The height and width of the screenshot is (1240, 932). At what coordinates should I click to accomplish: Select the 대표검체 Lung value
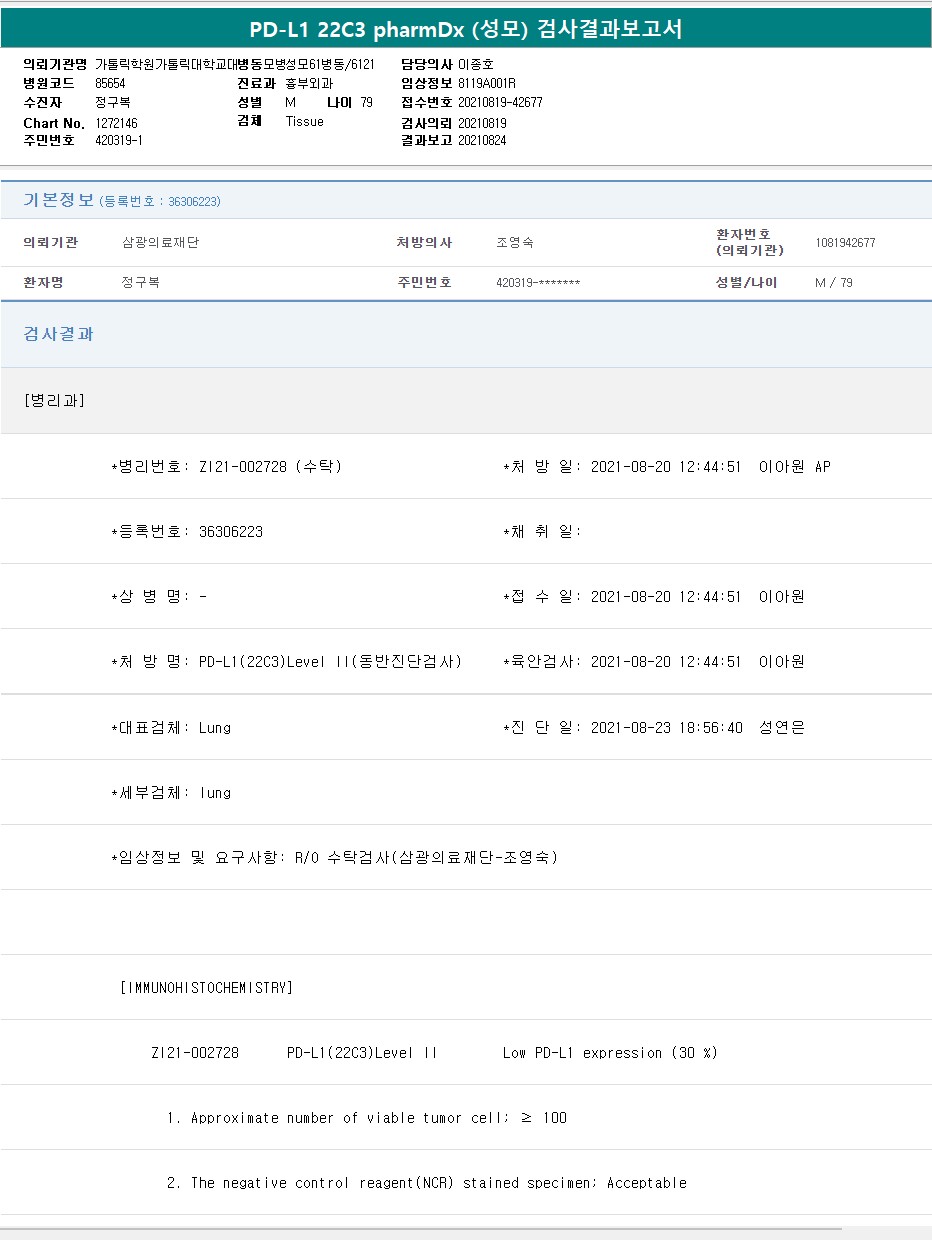[x=215, y=727]
